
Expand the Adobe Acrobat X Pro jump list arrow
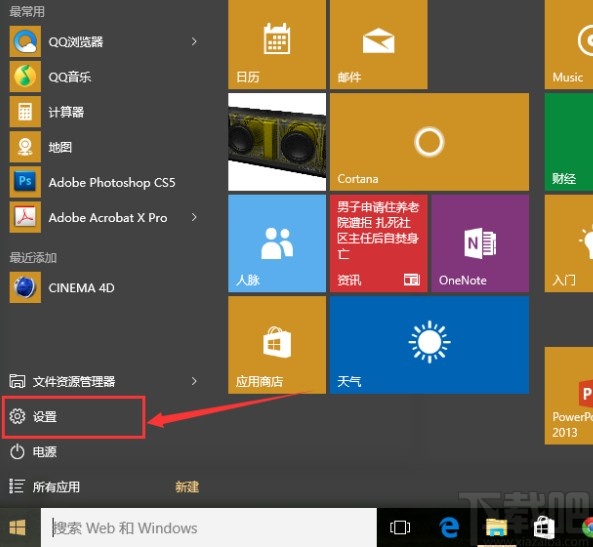(x=194, y=217)
